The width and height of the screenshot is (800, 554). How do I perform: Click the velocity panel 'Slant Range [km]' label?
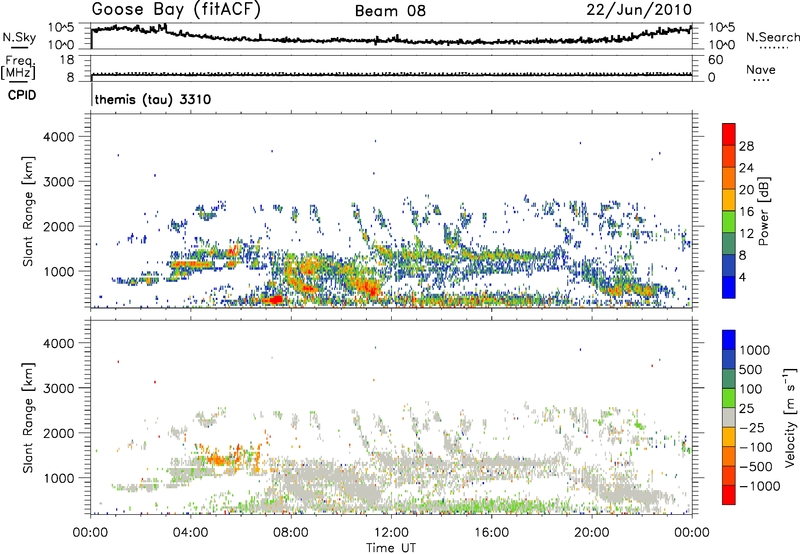click(x=29, y=418)
